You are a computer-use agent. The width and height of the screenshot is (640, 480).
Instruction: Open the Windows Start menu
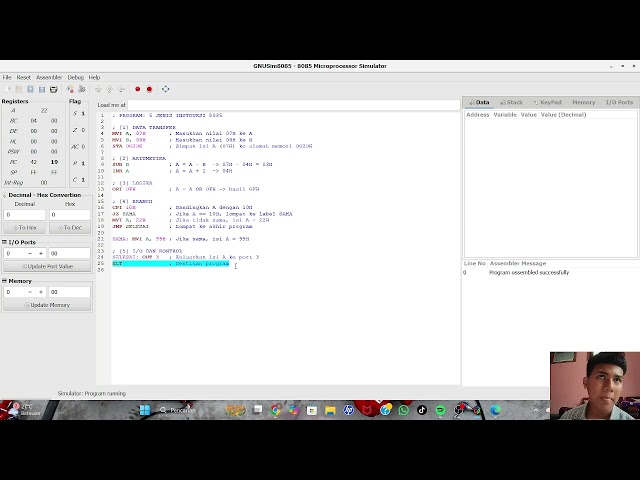[x=145, y=410]
